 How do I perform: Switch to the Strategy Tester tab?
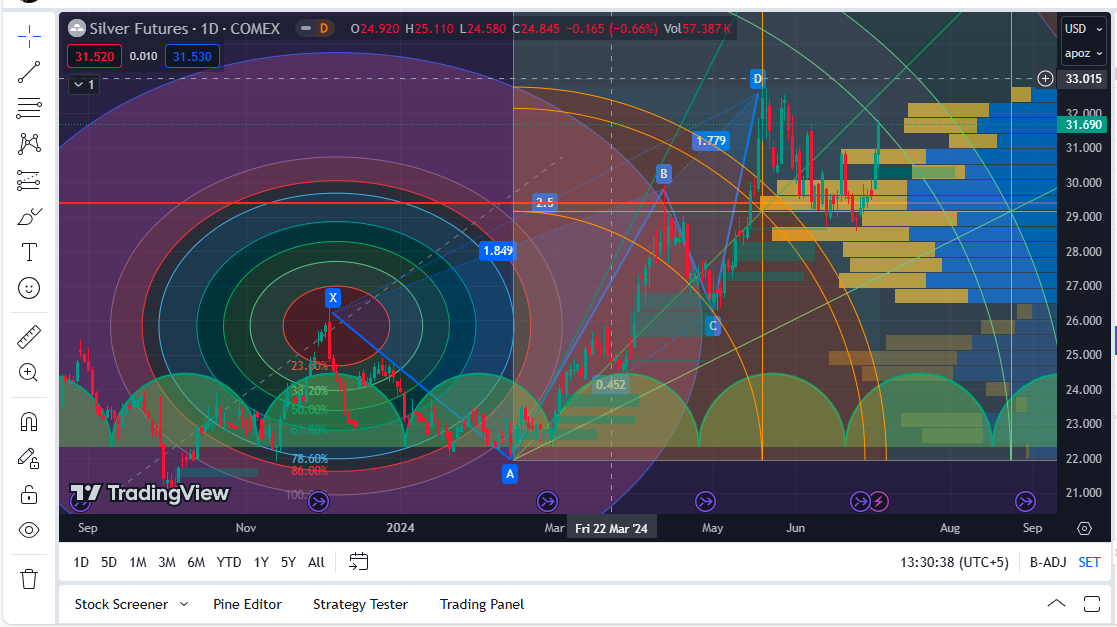pyautogui.click(x=360, y=604)
